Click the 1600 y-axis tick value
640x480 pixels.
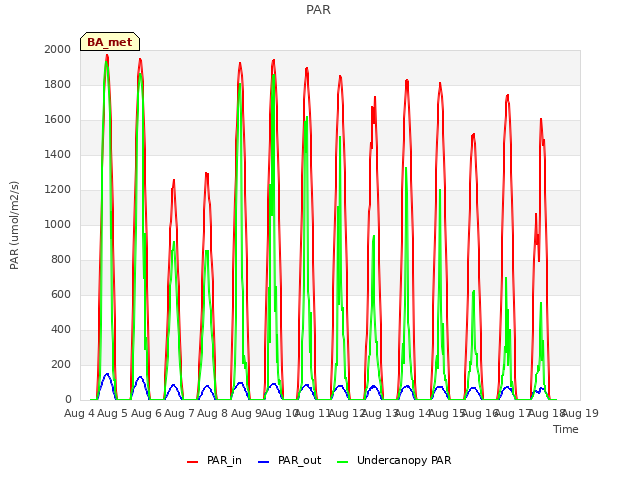[58, 120]
